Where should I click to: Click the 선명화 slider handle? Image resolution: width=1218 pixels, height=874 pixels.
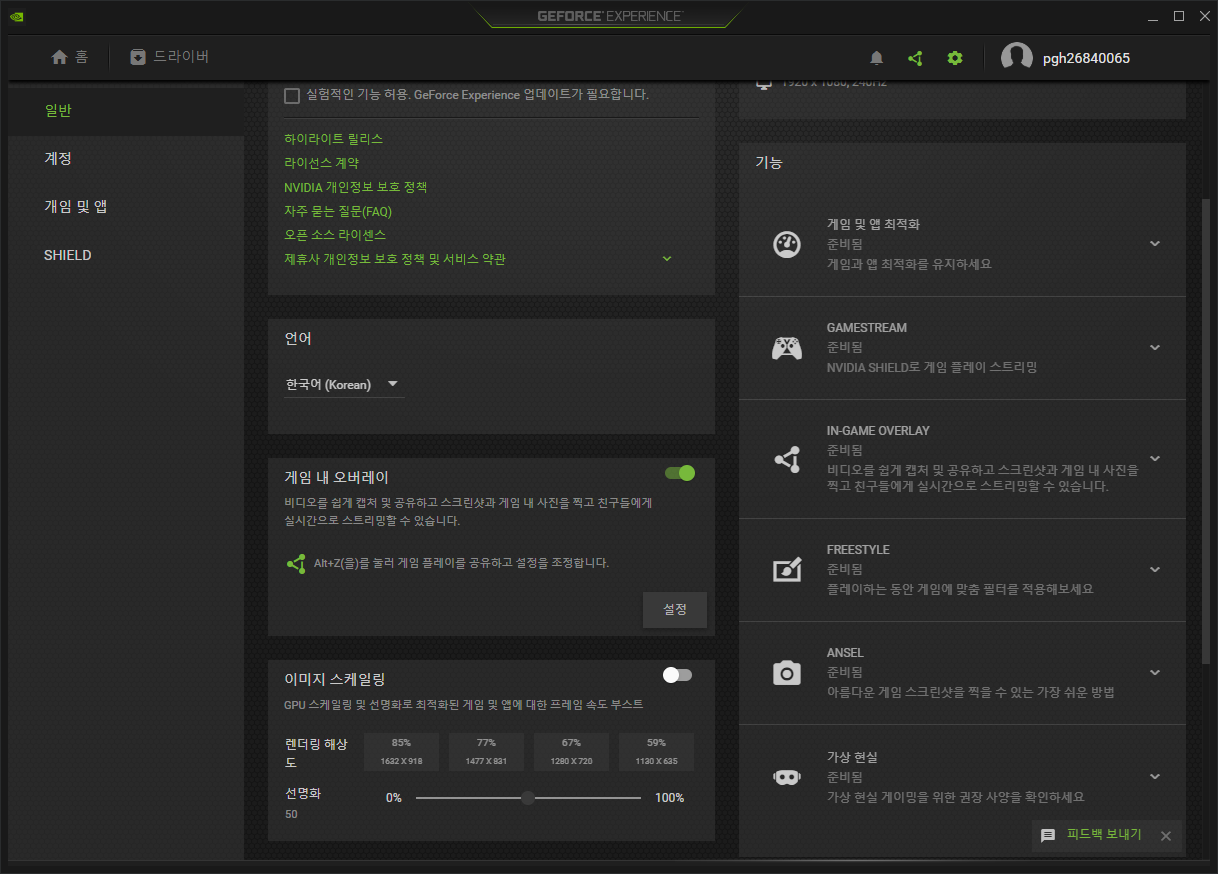tap(528, 798)
